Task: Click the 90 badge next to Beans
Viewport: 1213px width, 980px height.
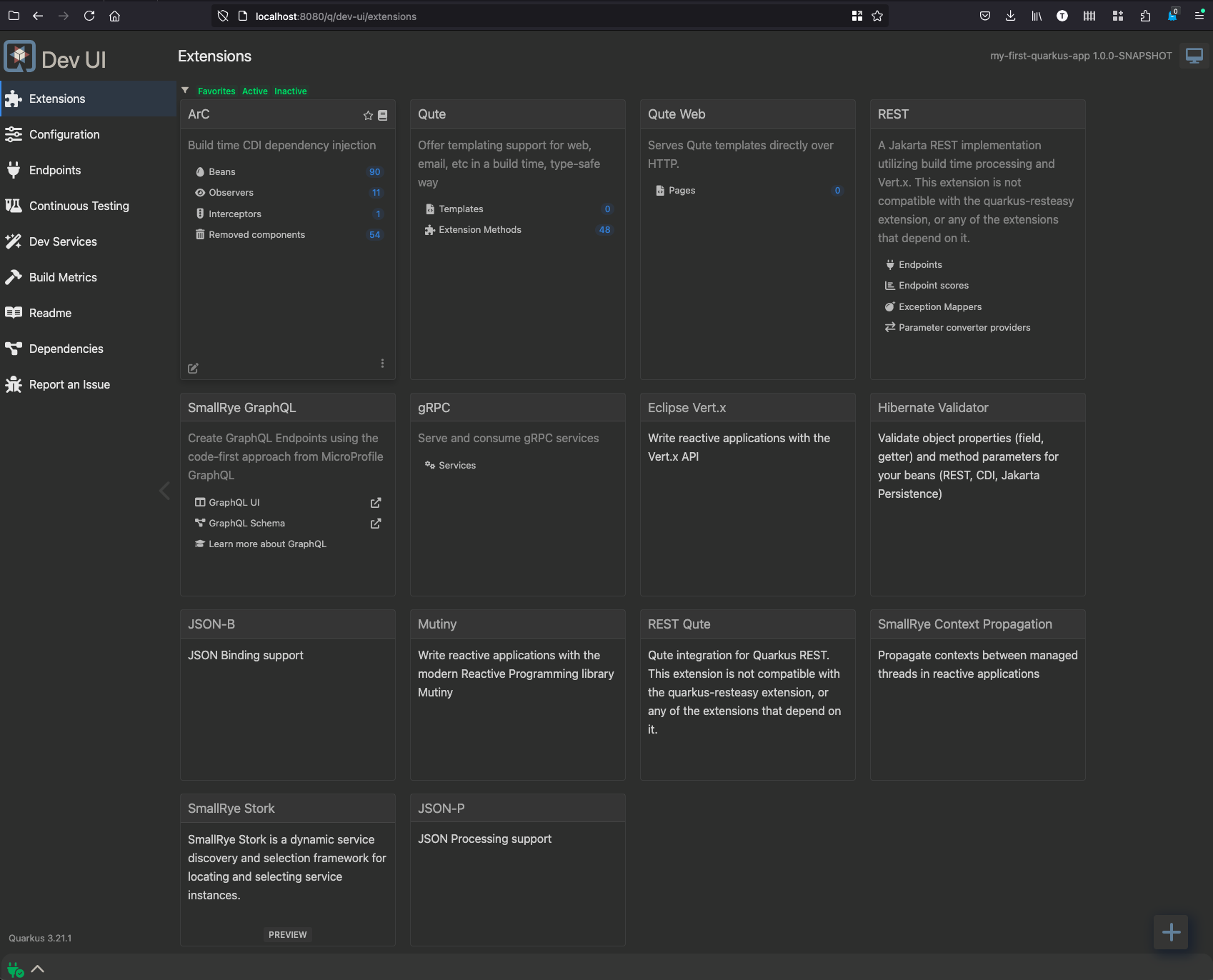Action: click(x=375, y=172)
